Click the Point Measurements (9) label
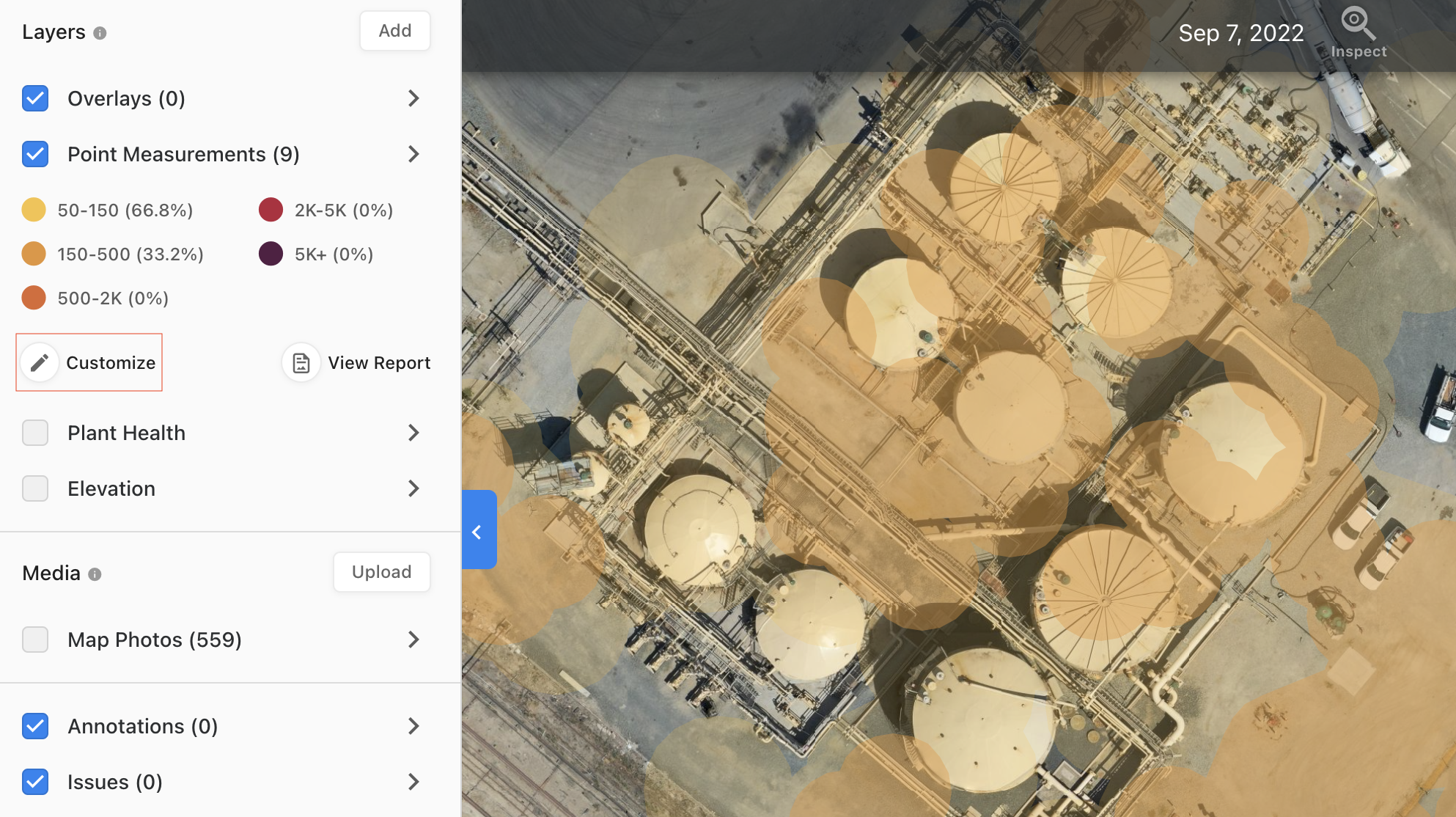This screenshot has width=1456, height=817. point(183,154)
